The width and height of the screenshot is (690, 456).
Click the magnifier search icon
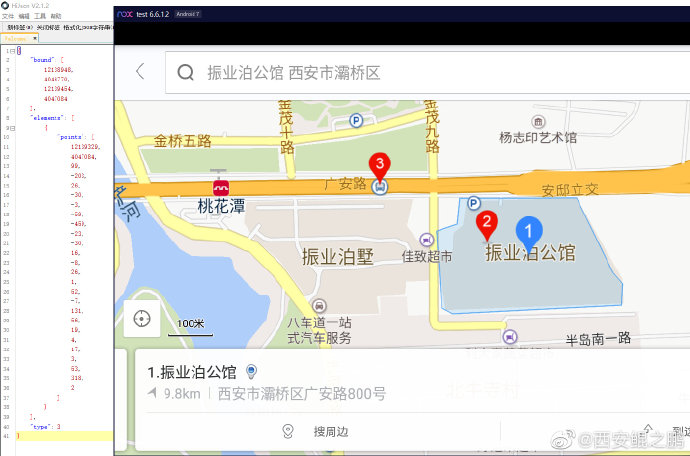tap(185, 72)
